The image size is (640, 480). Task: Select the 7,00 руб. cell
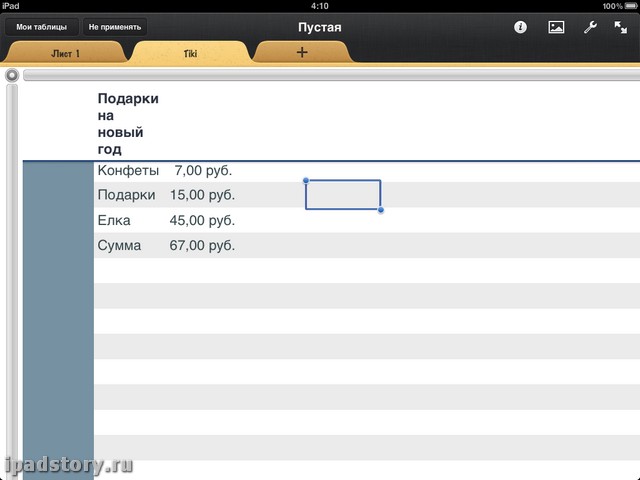(203, 170)
